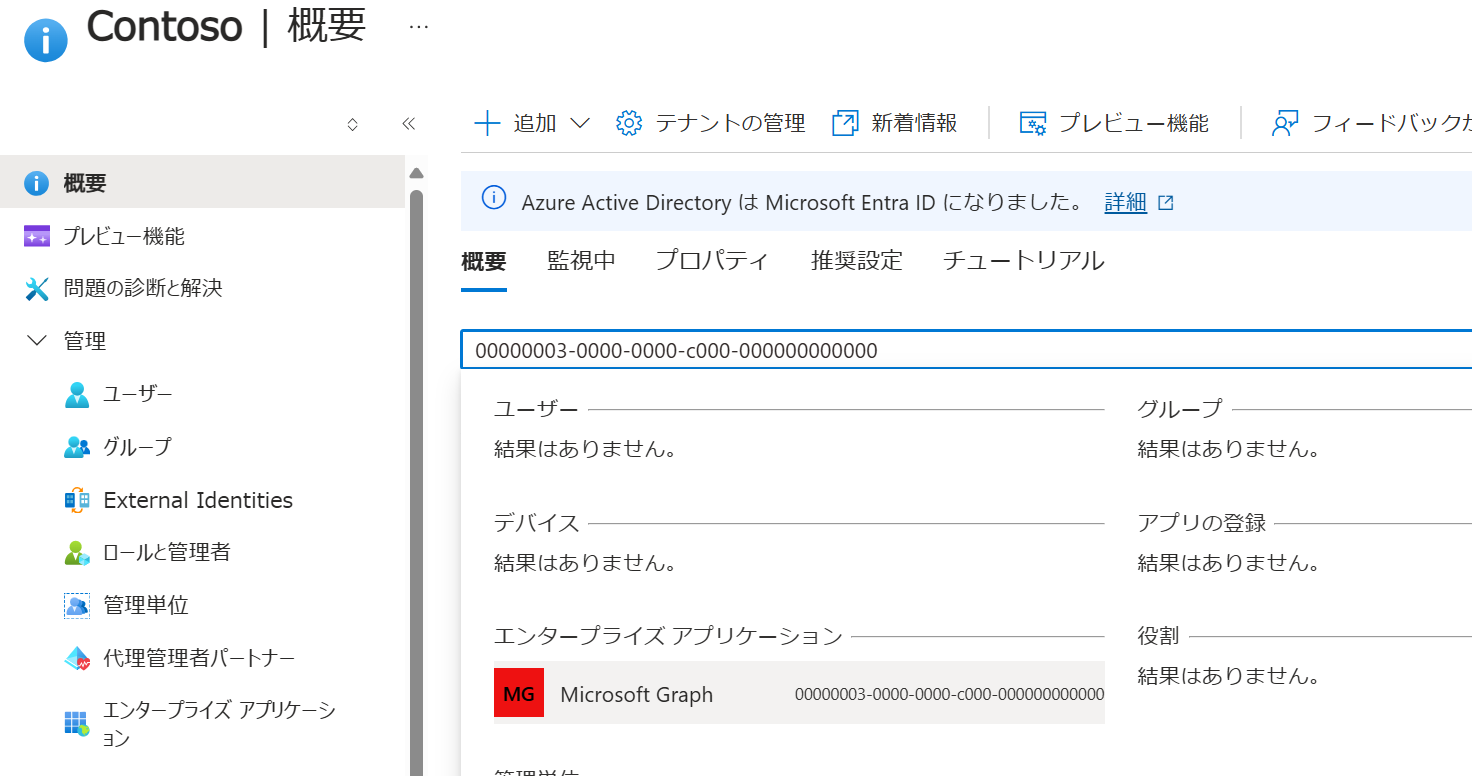Click the 代理管理者パートナー icon
Screen dimensions: 1472x776
(x=77, y=658)
